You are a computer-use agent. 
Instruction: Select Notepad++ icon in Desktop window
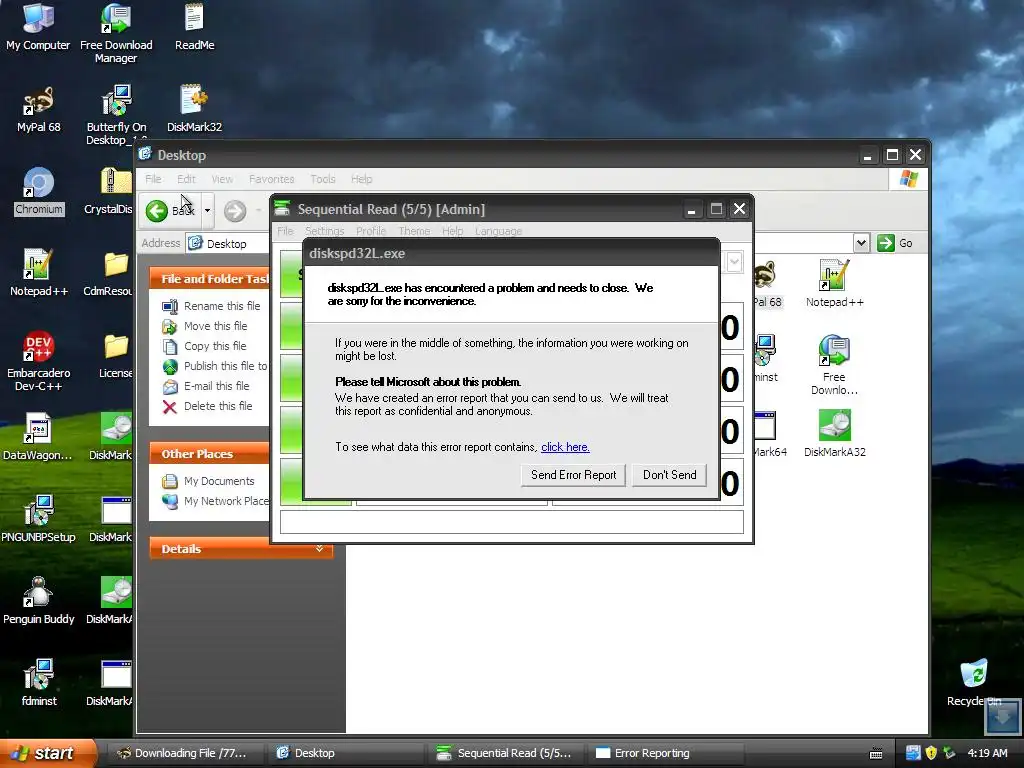pos(834,283)
